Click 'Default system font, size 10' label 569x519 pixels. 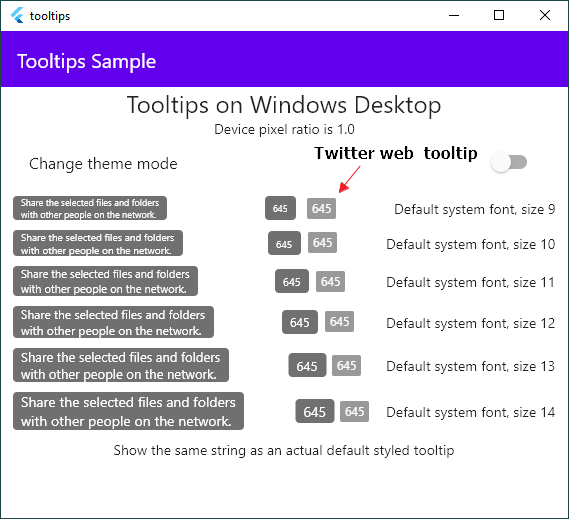coord(471,244)
